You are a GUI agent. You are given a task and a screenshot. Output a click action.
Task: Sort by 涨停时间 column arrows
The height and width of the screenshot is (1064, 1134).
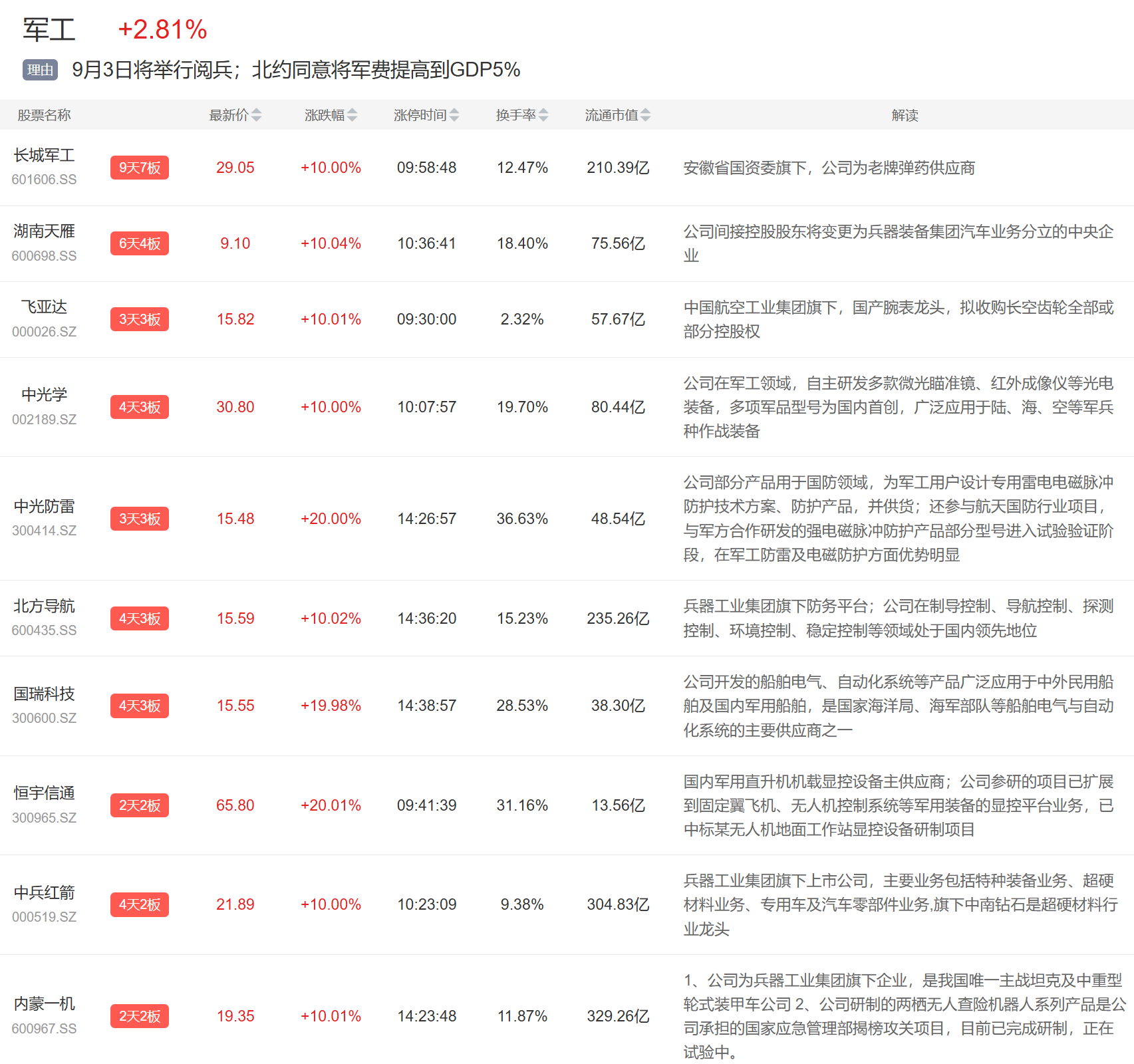454,115
